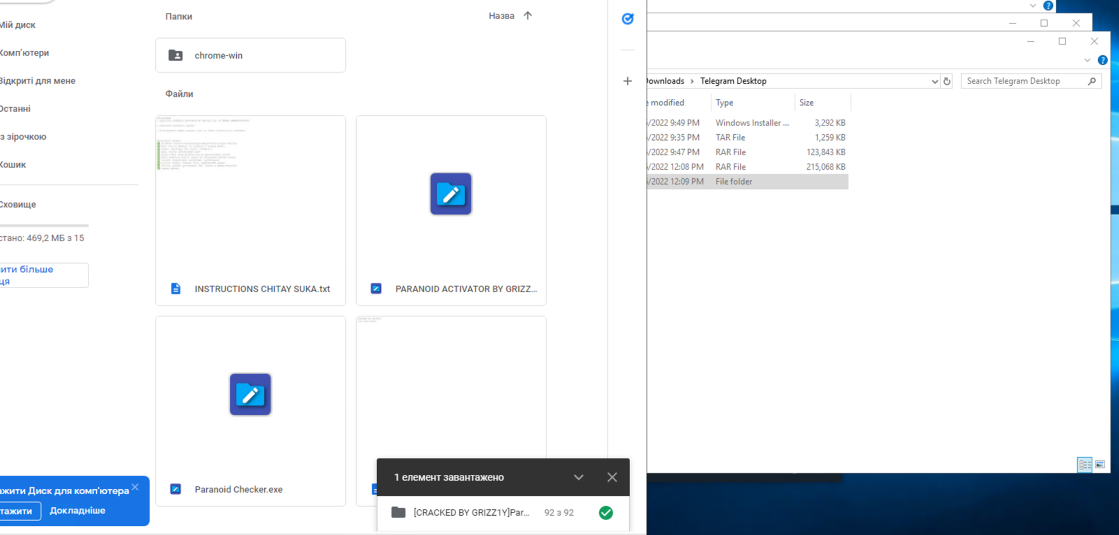Click the plus add-ons icon in Drive side panel

click(627, 81)
